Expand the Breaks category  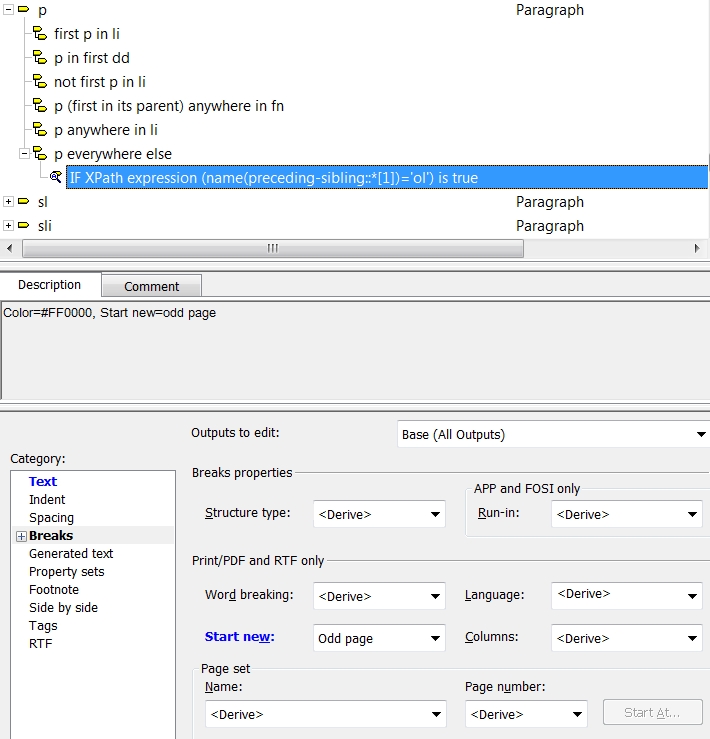(21, 536)
